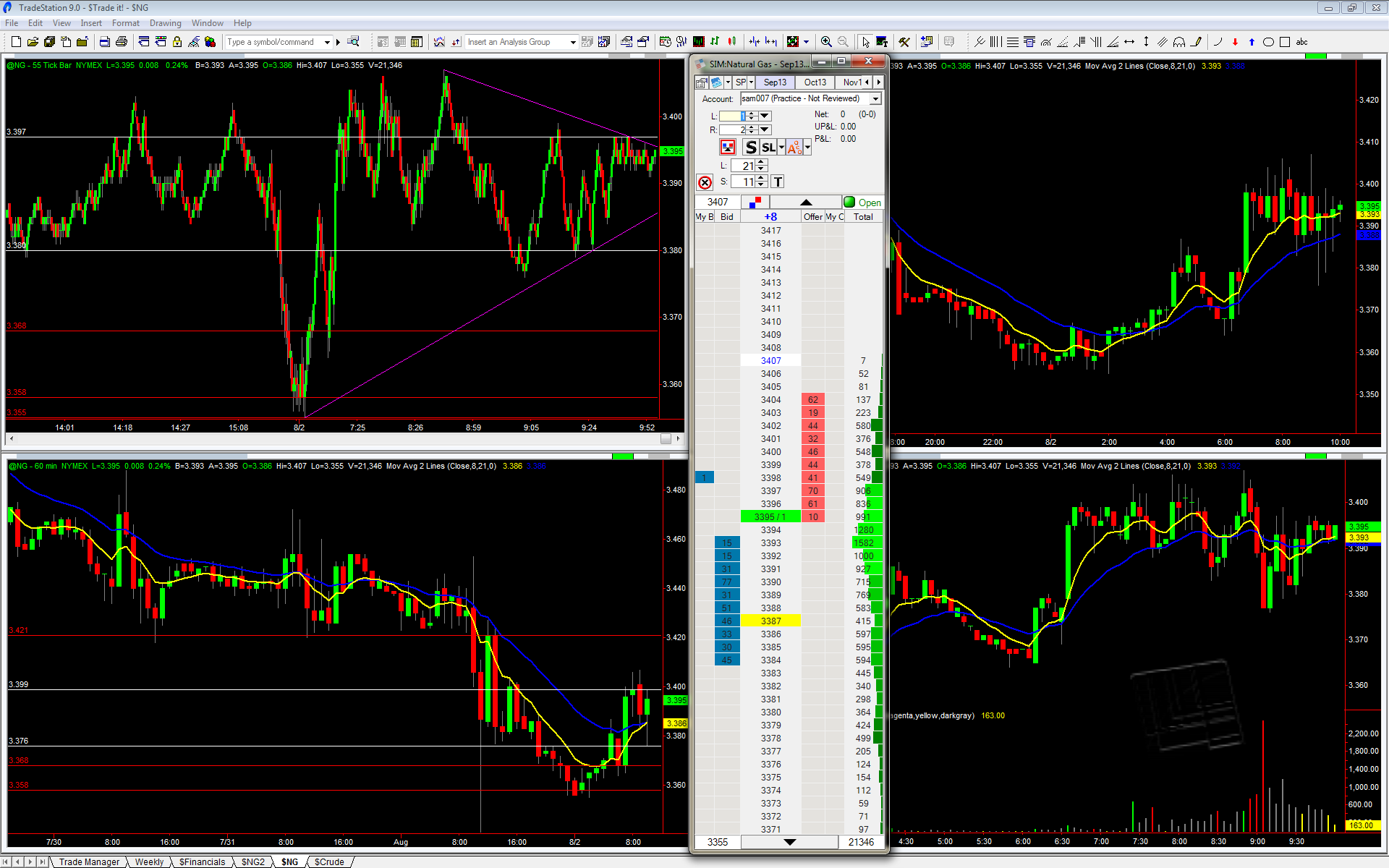Screen dimensions: 1389x868
Task: Toggle the red-bordered order placement button
Action: click(728, 148)
